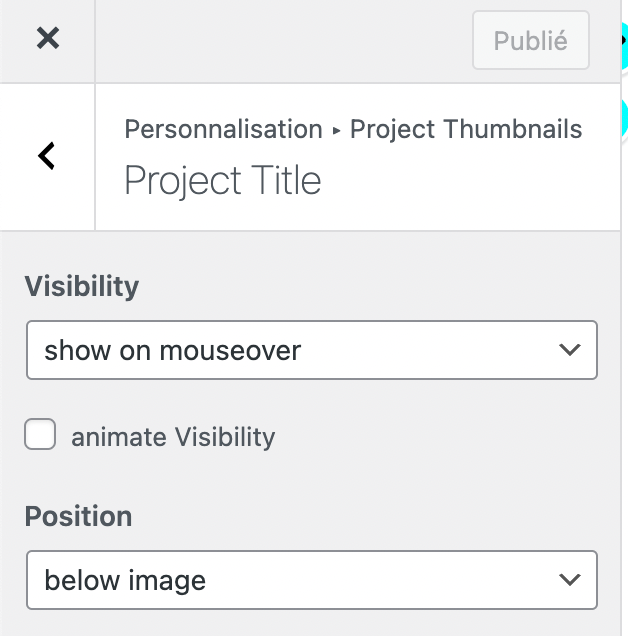Screen dimensions: 628x636
Task: Enable the animate Visibility checkbox
Action: (x=40, y=435)
